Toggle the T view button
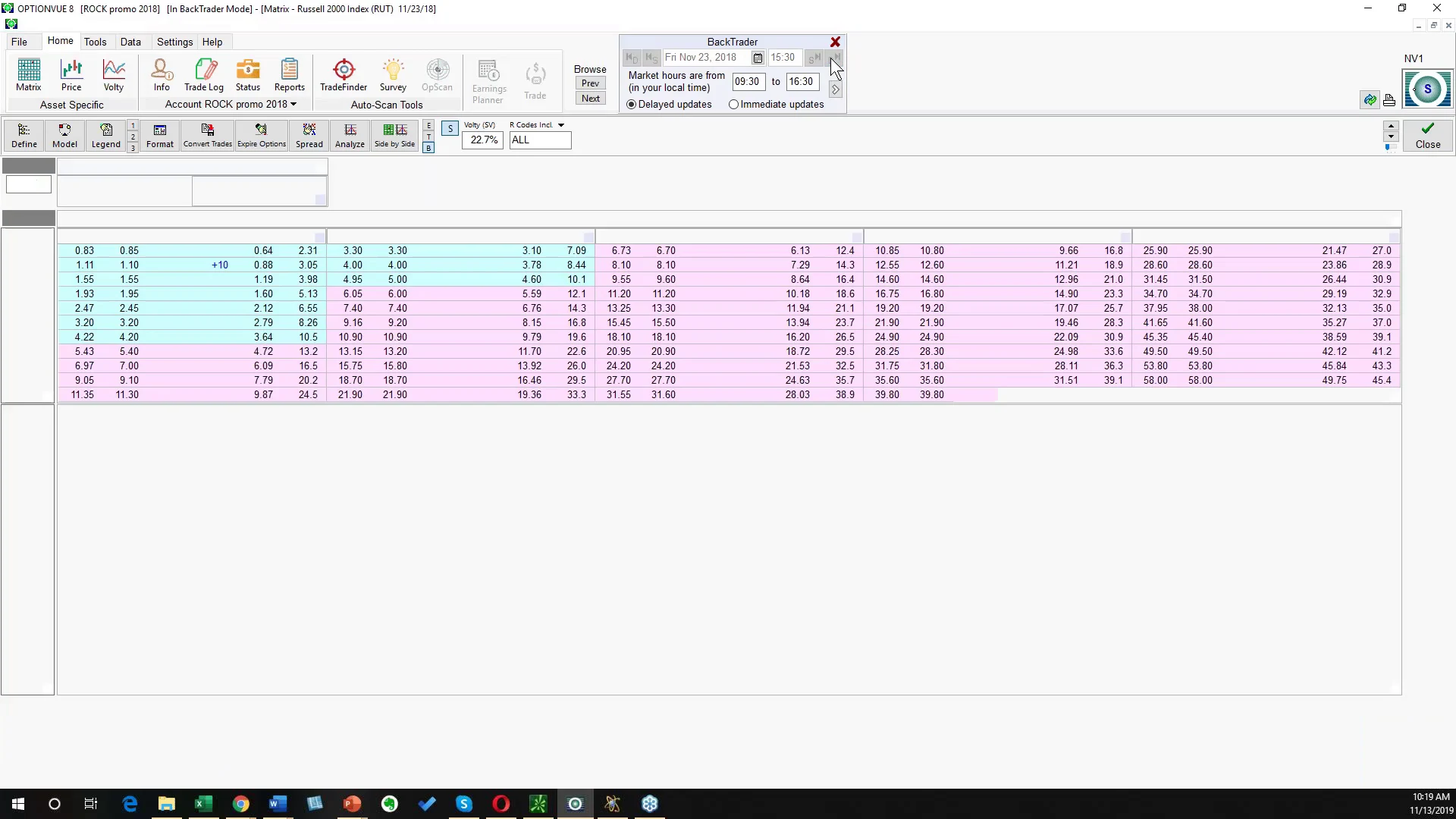1456x819 pixels. tap(428, 136)
